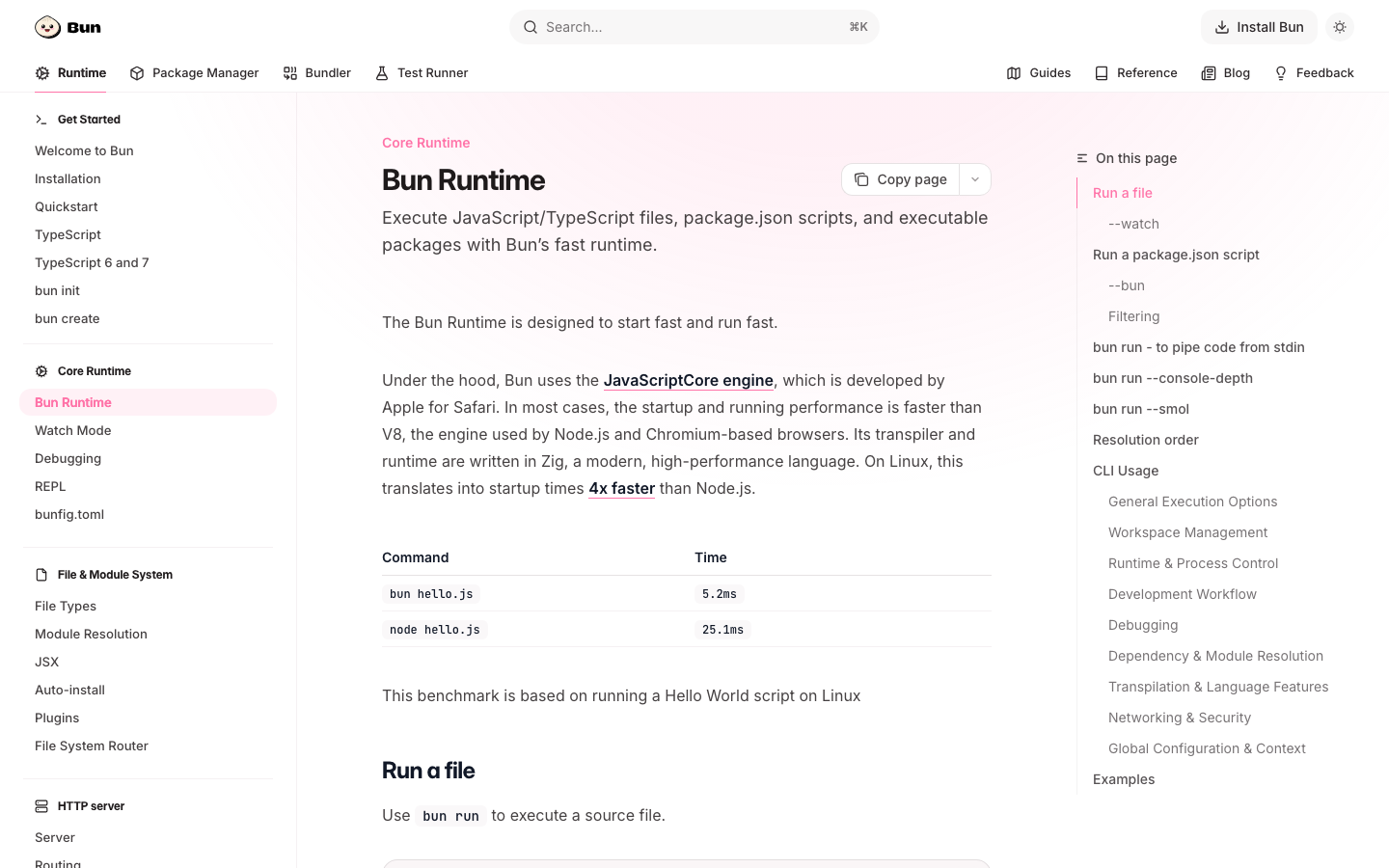Screen dimensions: 1389x868
Task: Select TypeScript in the sidebar
Action: tap(68, 234)
